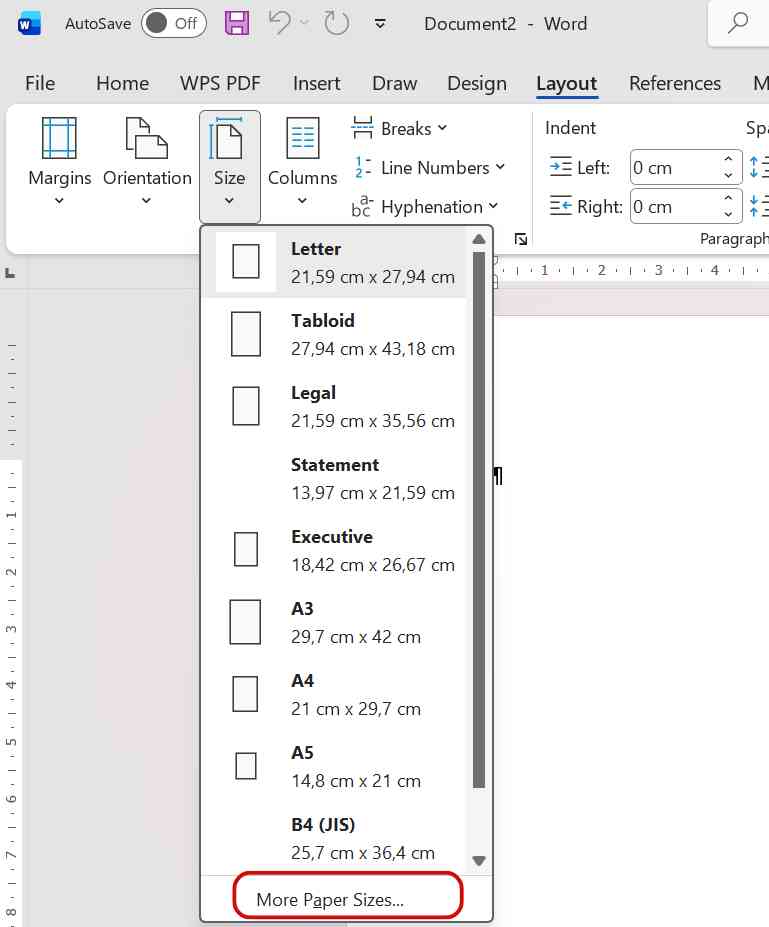Open More Paper Sizes dialog

[x=347, y=899]
